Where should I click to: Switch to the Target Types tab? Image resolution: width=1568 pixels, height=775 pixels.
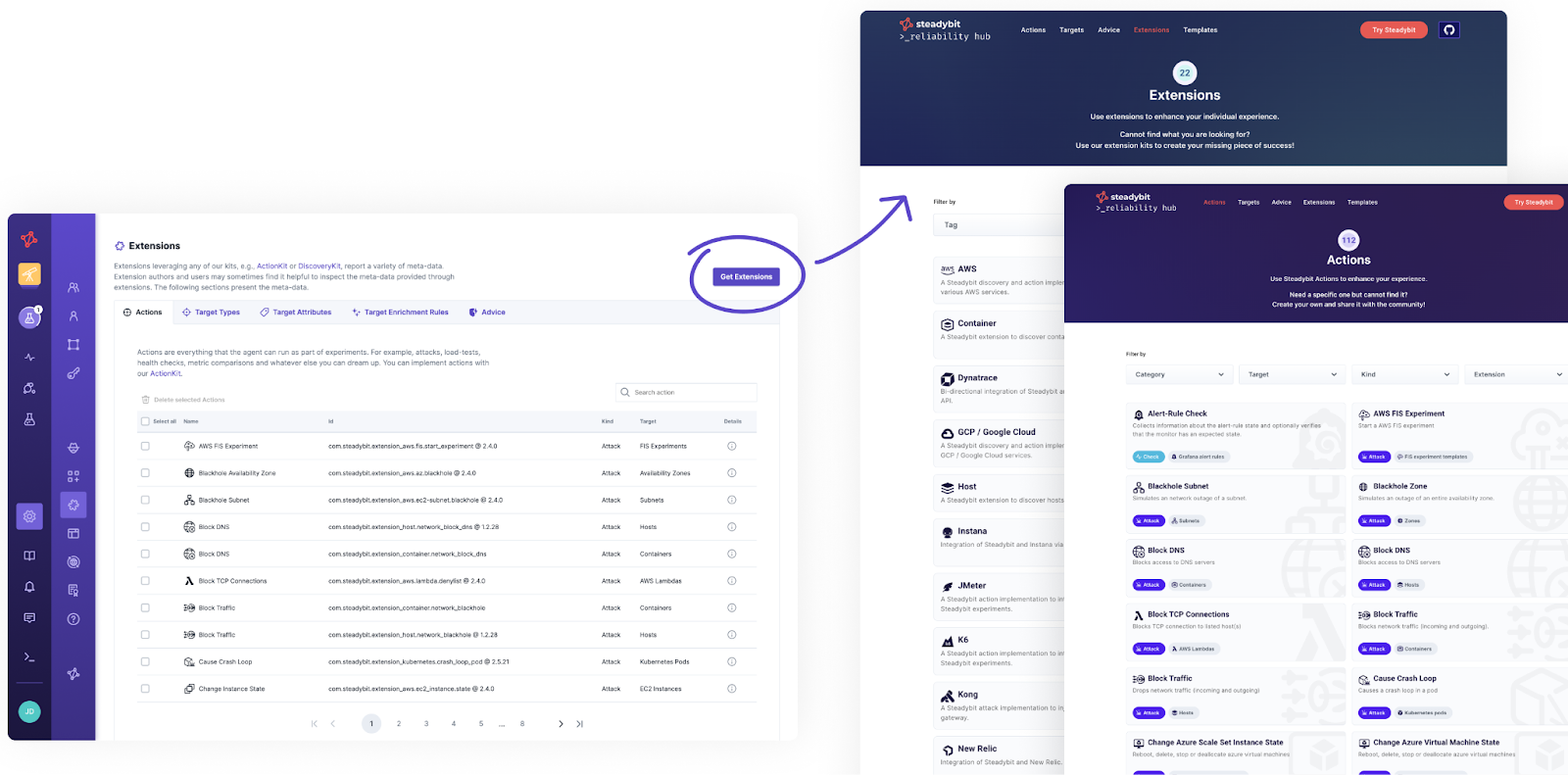[211, 313]
